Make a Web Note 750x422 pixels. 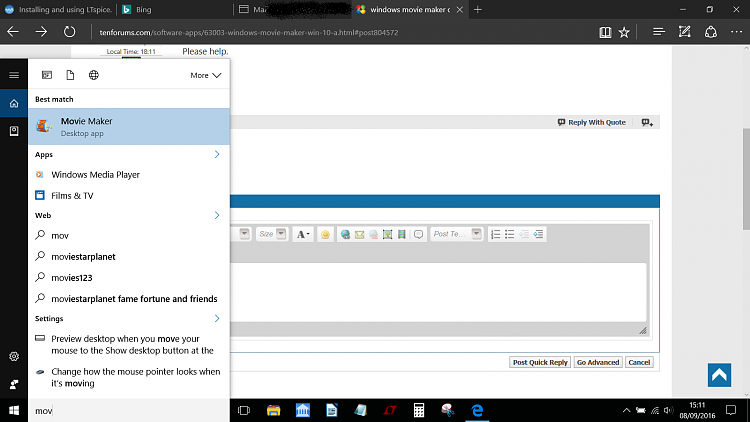(684, 32)
